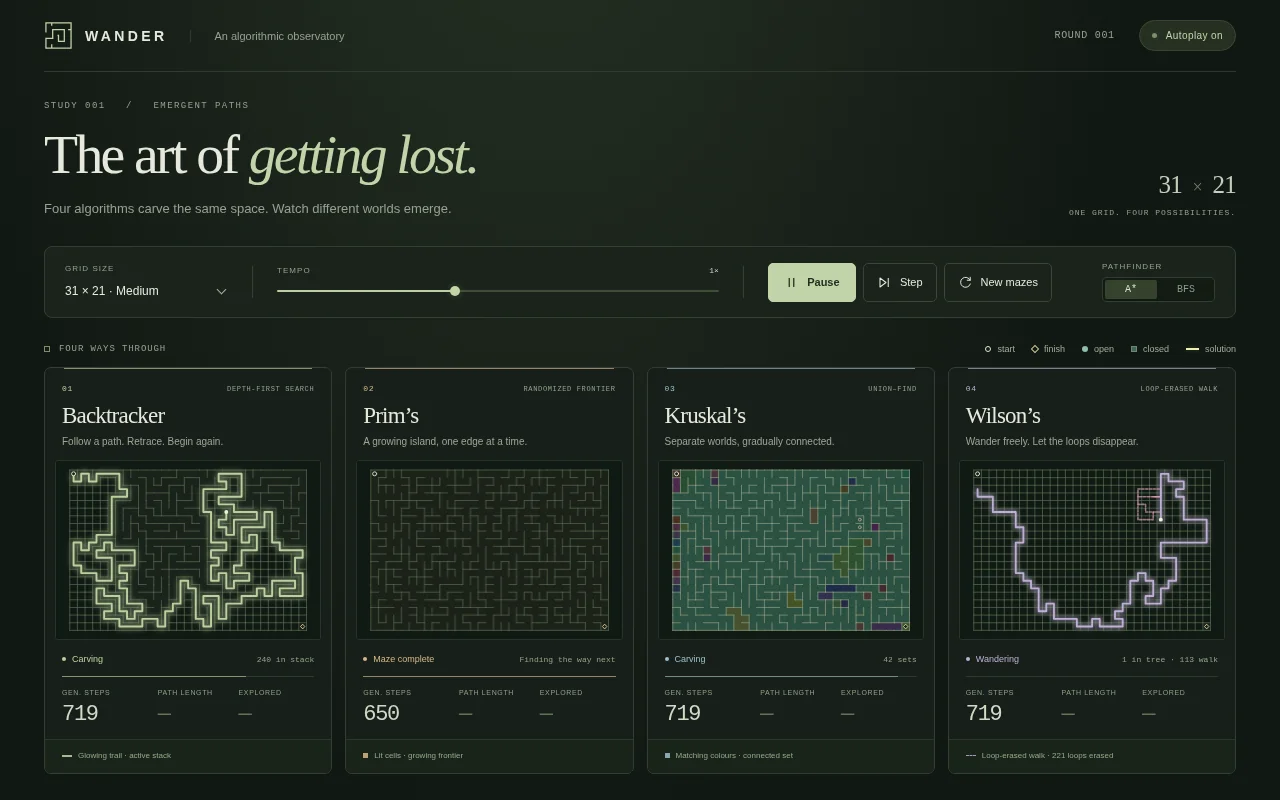
Task: Click the Backtracker card title
Action: coord(113,415)
